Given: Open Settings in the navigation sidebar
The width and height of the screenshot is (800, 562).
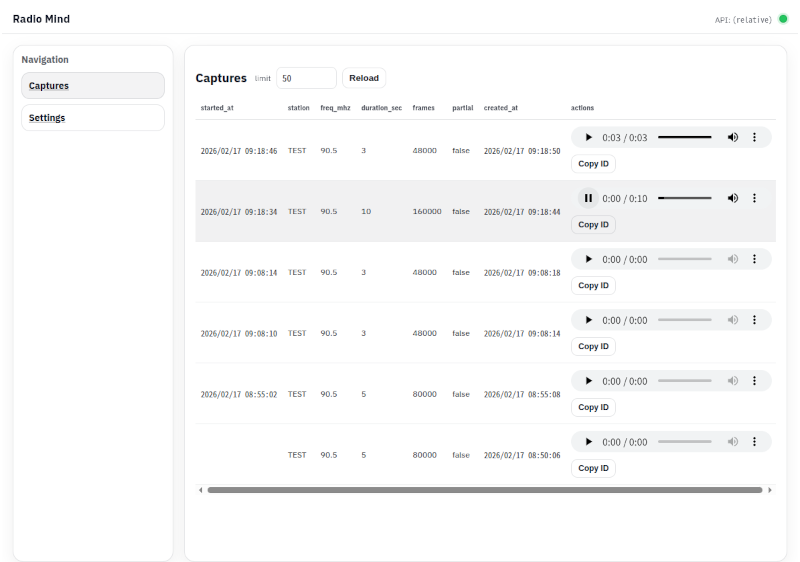Looking at the screenshot, I should pyautogui.click(x=93, y=118).
